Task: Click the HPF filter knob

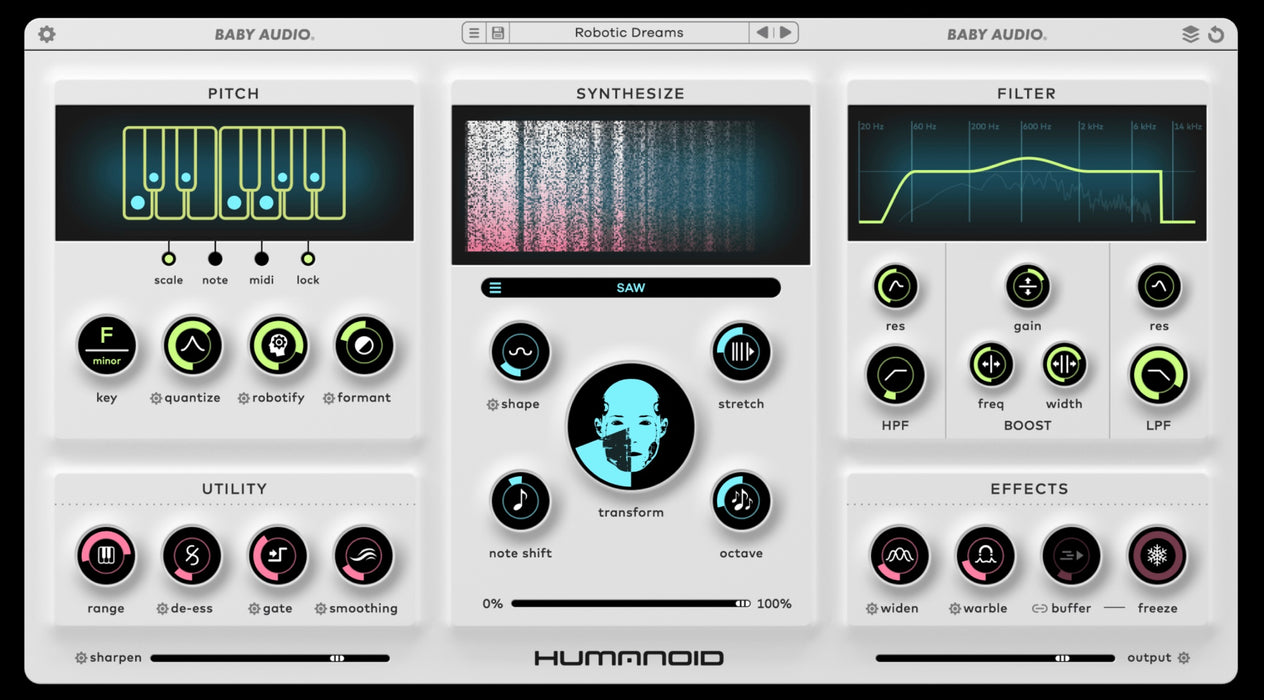Action: tap(895, 376)
